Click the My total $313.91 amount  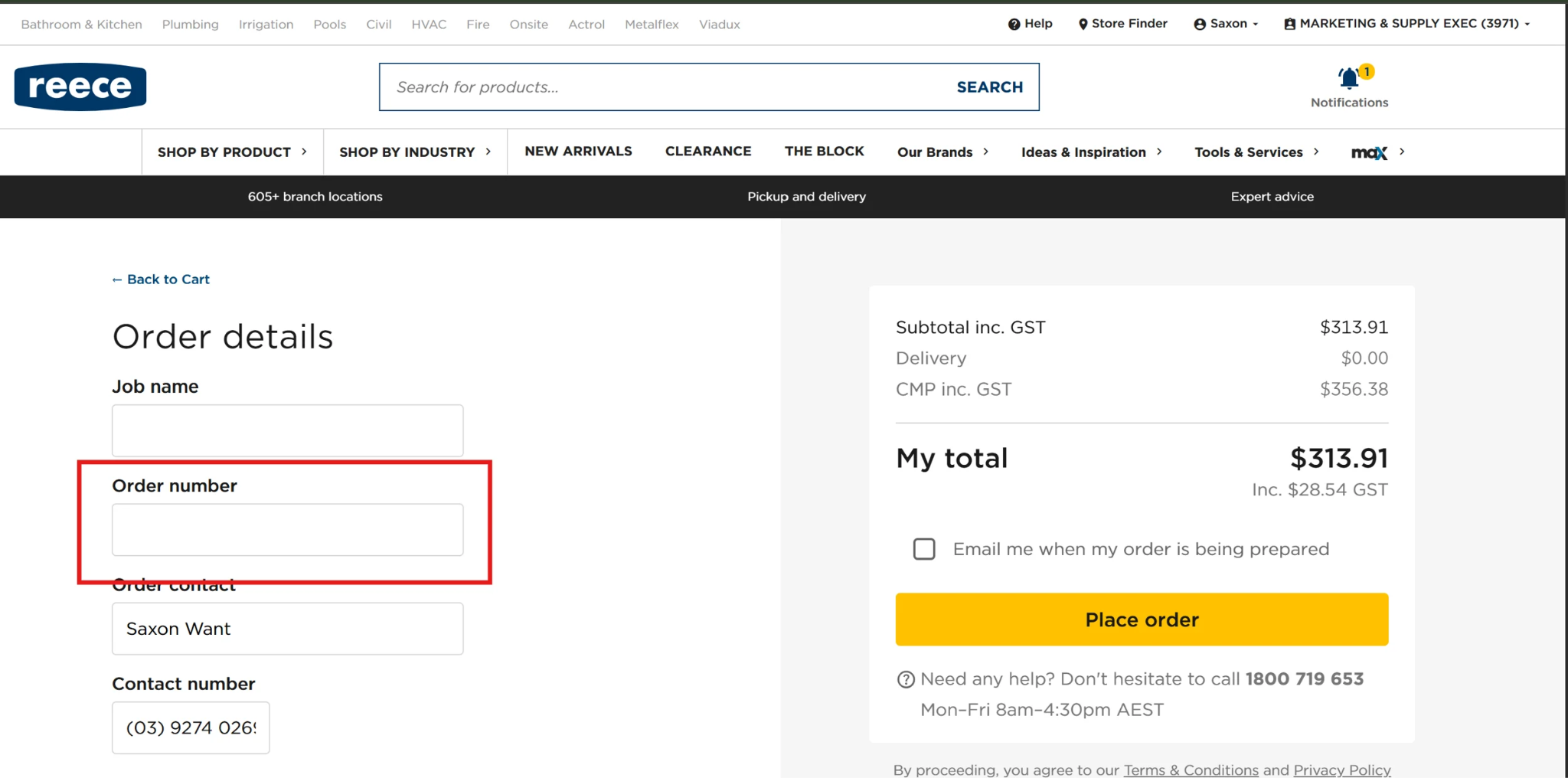[x=1338, y=458]
